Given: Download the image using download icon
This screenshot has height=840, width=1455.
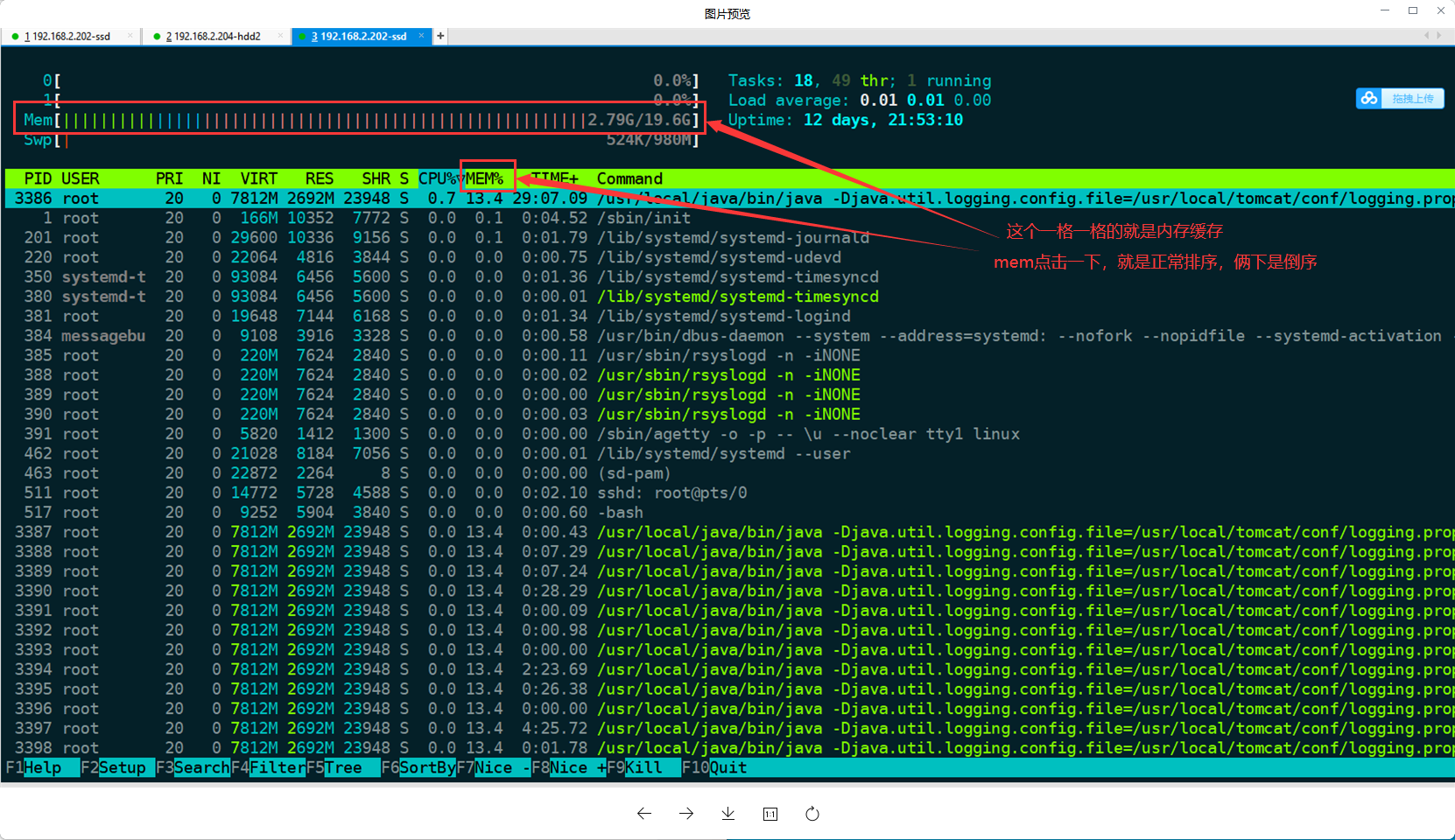Looking at the screenshot, I should (x=728, y=814).
